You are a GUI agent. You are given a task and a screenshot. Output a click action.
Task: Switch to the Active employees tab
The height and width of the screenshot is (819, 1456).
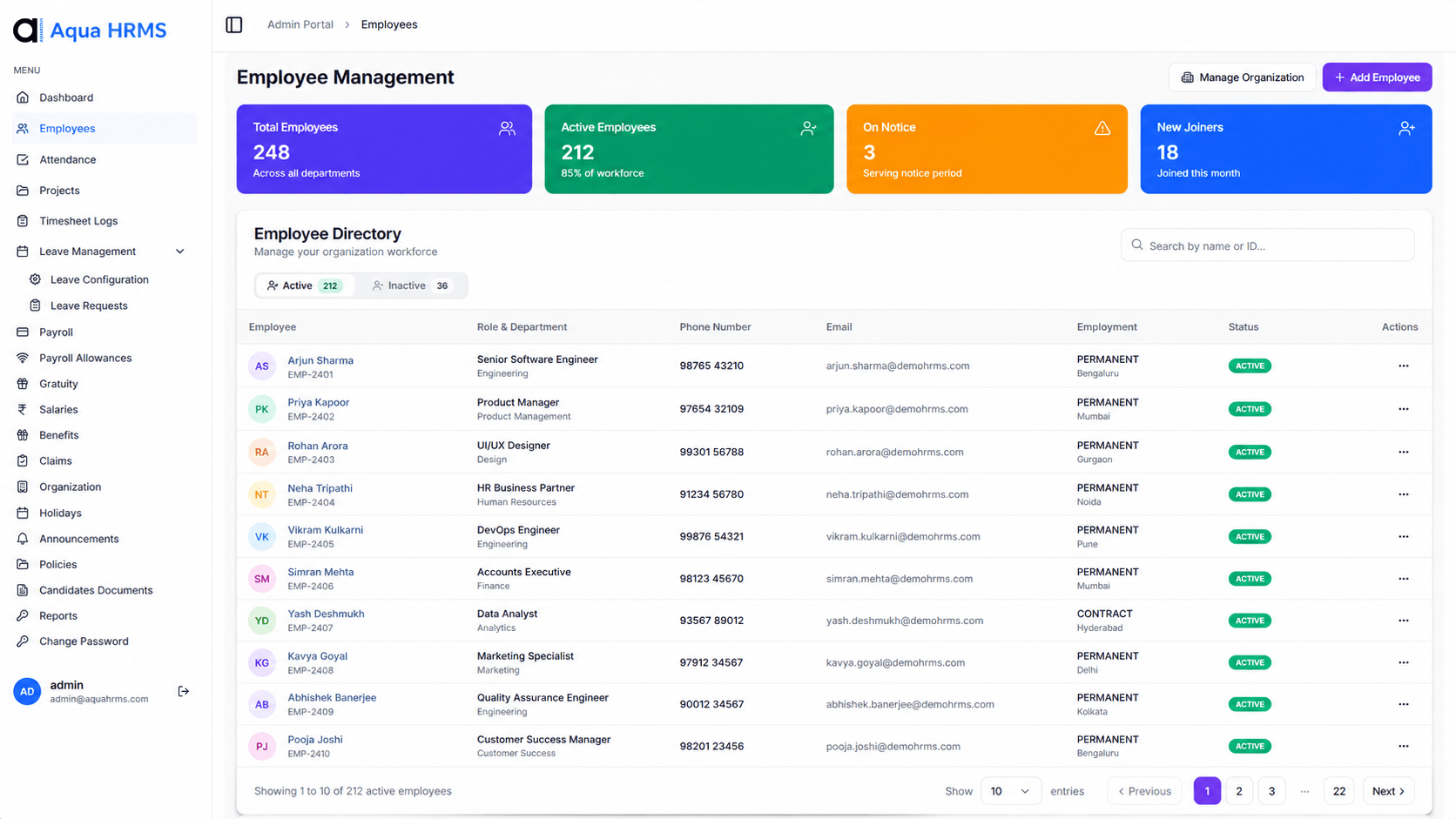coord(305,285)
